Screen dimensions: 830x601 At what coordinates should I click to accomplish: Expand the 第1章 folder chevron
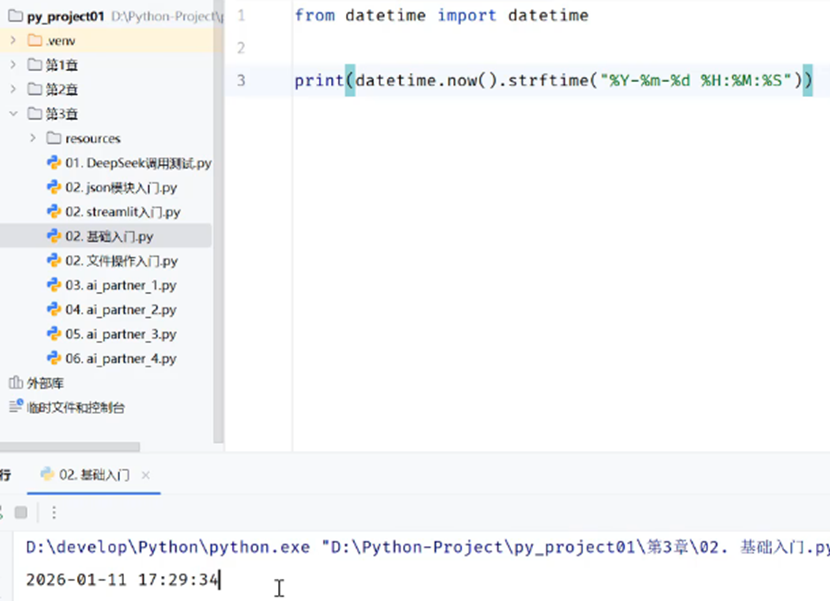pos(13,65)
